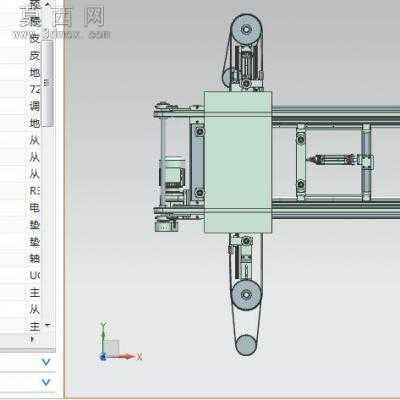Select the navigator row starting with "U"

click(20, 275)
